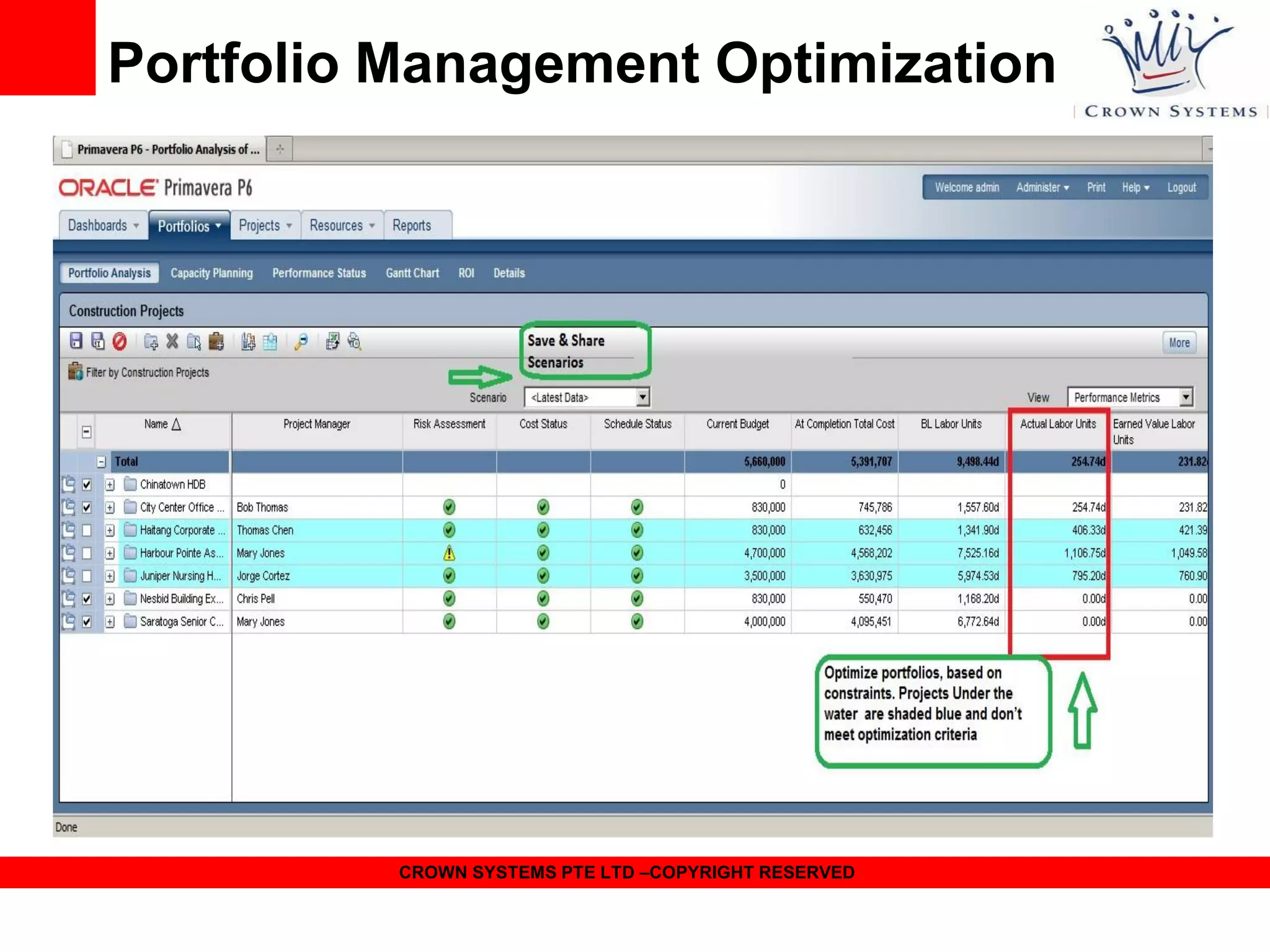
Task: Open the Details page
Action: 508,273
